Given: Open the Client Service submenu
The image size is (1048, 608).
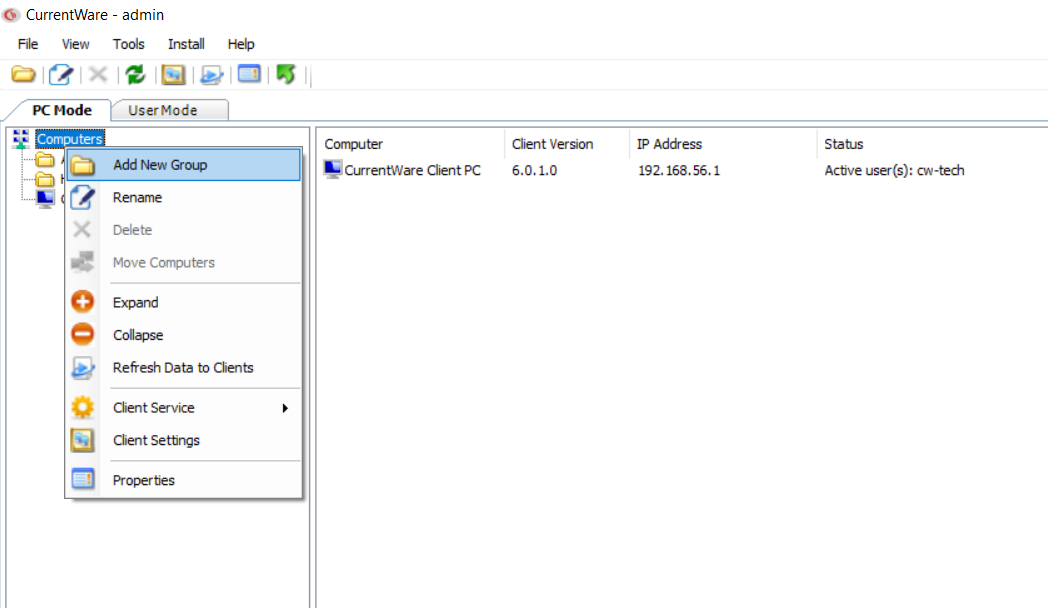Looking at the screenshot, I should point(184,408).
